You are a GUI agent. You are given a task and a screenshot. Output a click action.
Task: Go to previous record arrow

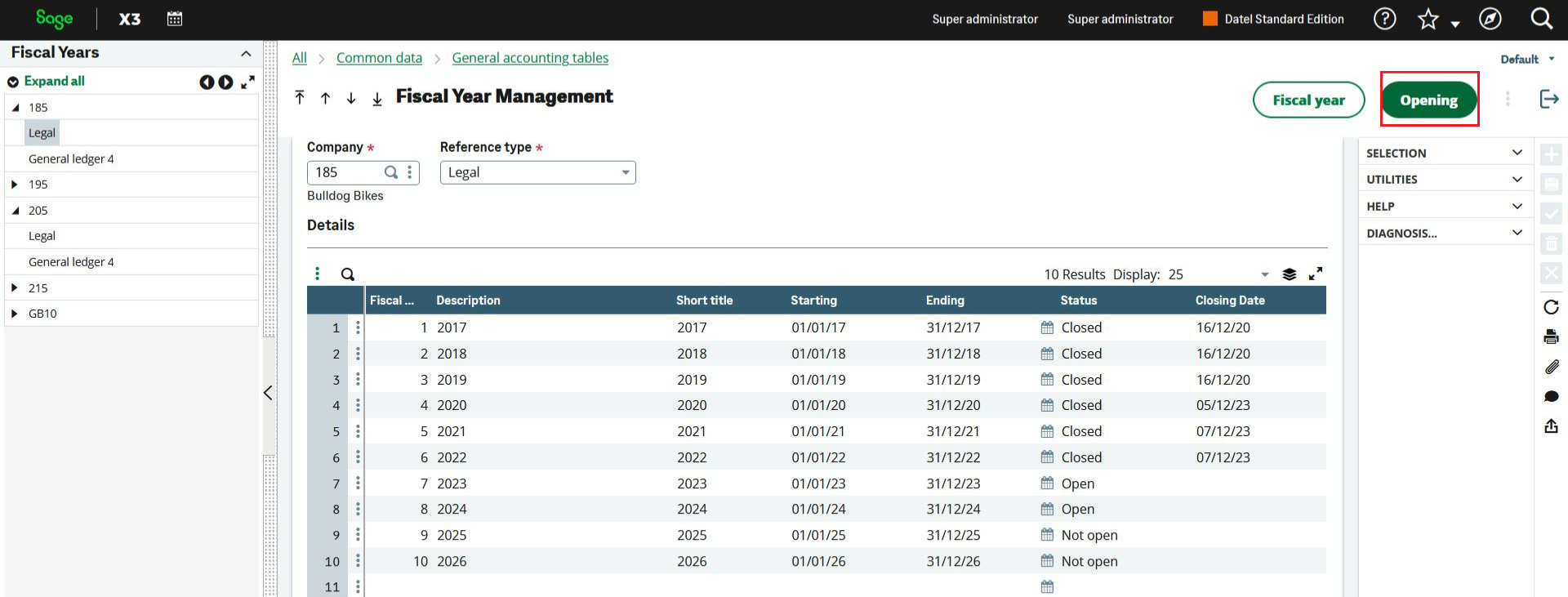[x=325, y=98]
